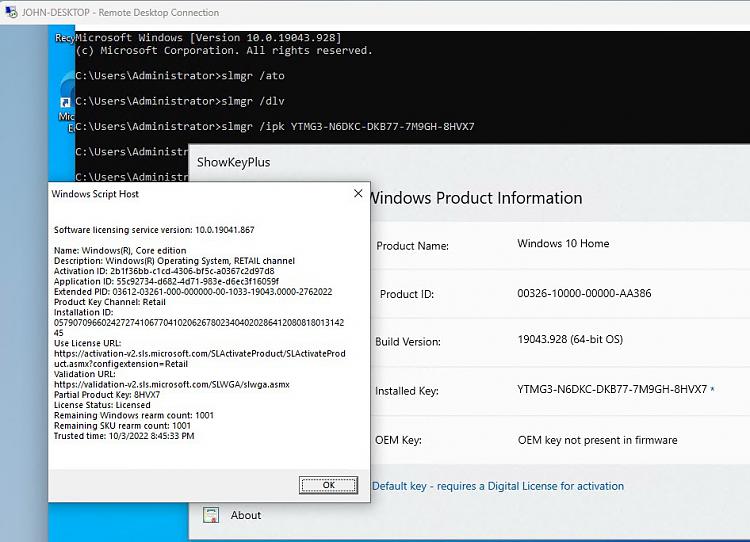This screenshot has height=542, width=750.
Task: Click the Build Version value 19043.928
Action: click(570, 340)
